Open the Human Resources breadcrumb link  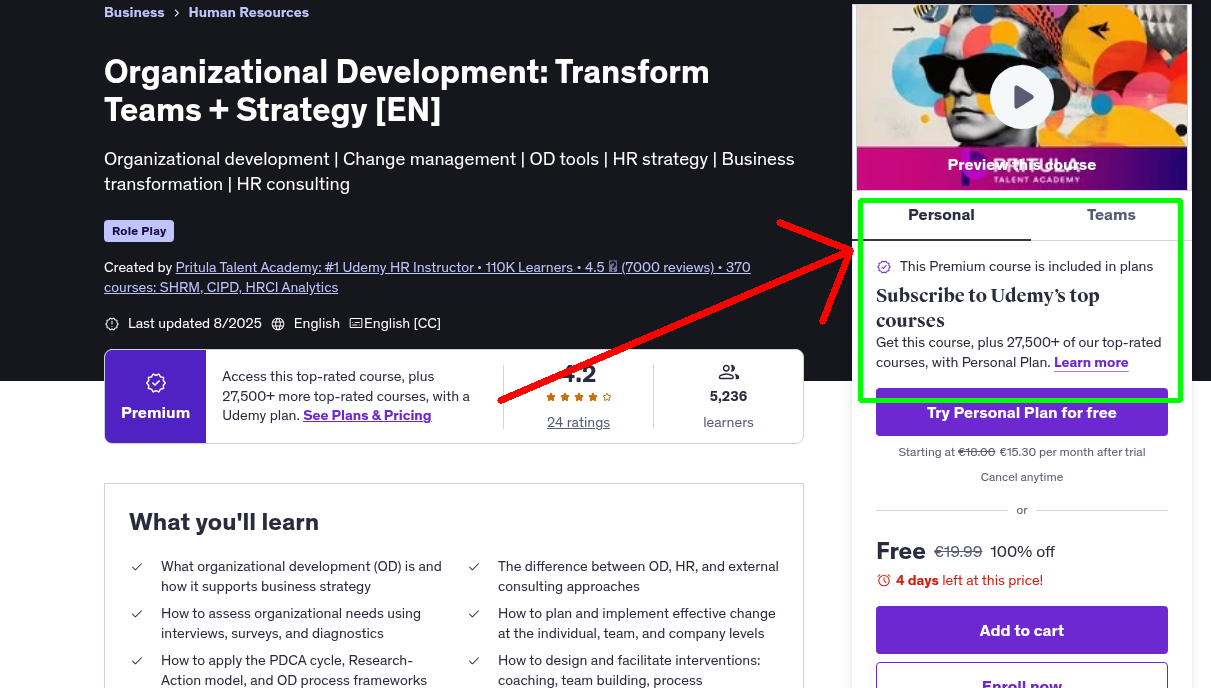[249, 12]
